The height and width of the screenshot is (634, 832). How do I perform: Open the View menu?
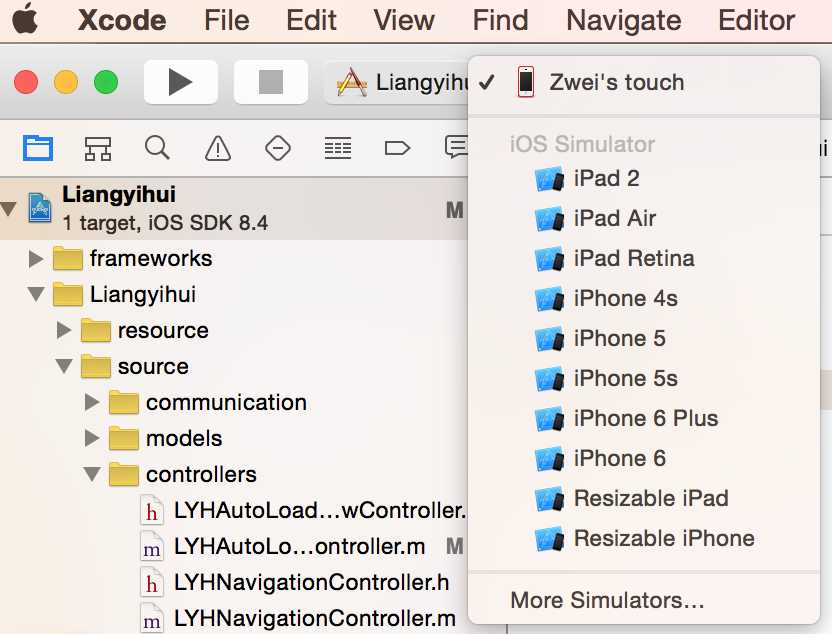pos(404,20)
